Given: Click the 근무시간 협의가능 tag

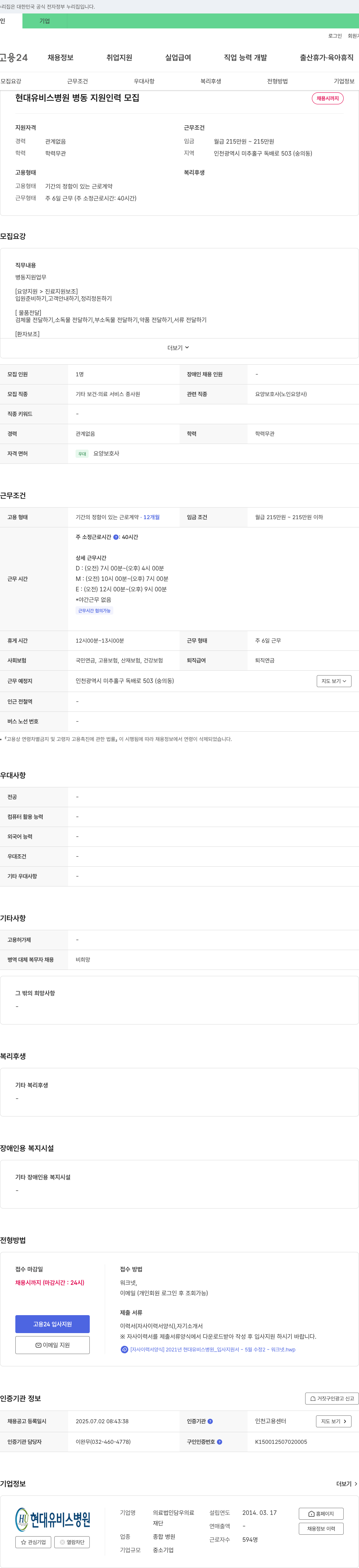Looking at the screenshot, I should [x=94, y=610].
